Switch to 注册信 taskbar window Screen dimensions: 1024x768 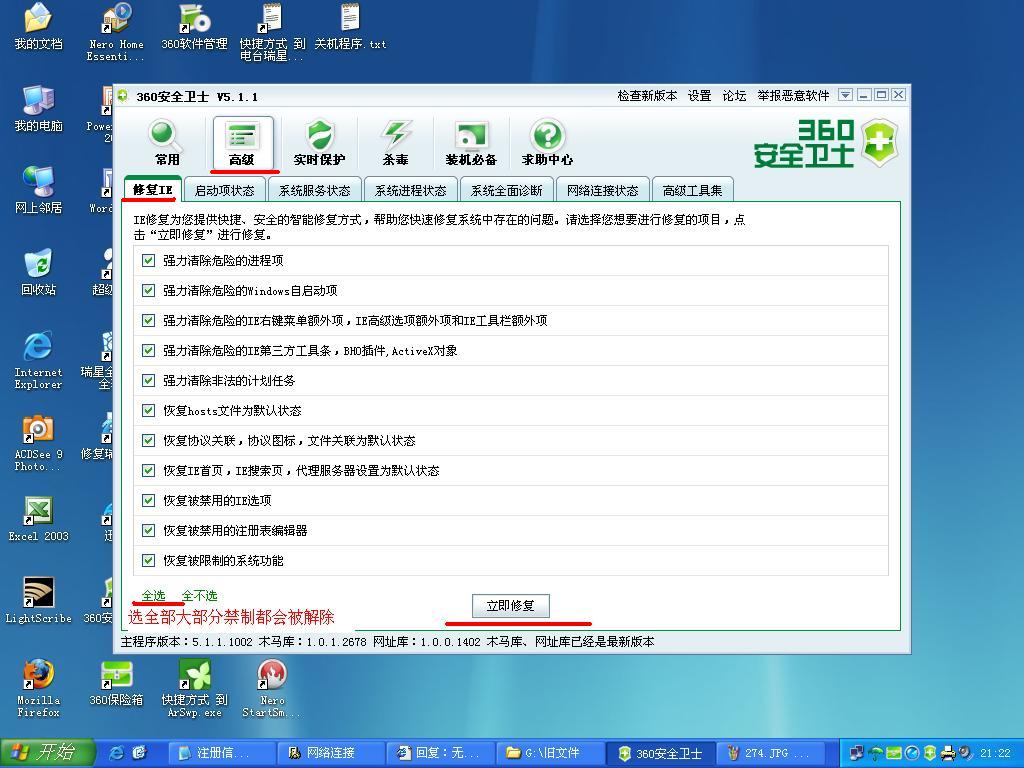(x=221, y=753)
